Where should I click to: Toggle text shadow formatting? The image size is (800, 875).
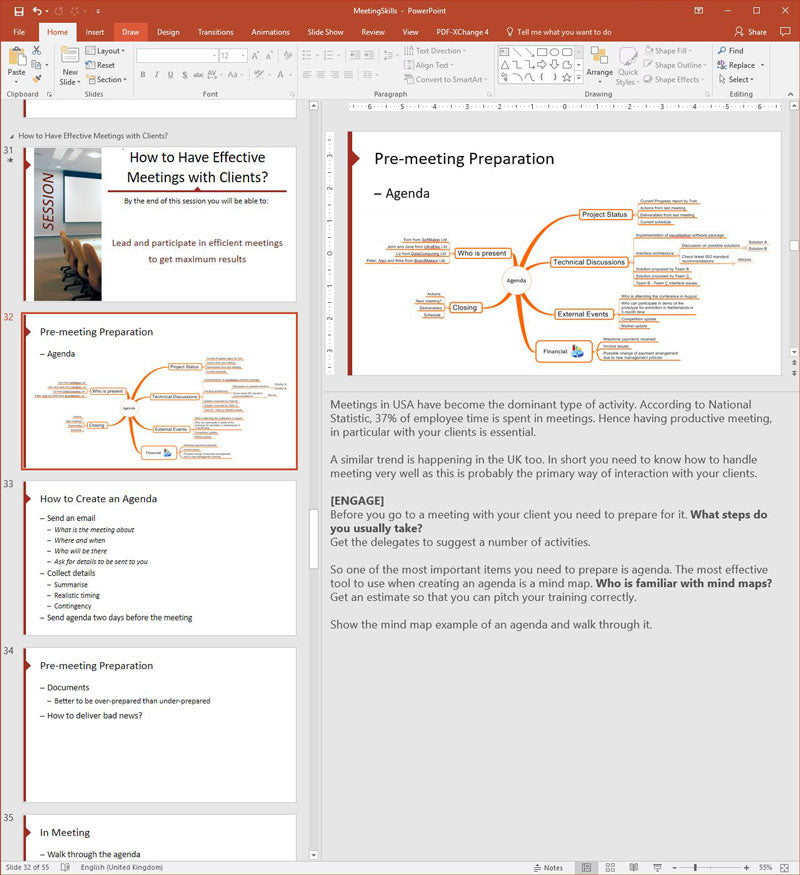click(x=185, y=74)
